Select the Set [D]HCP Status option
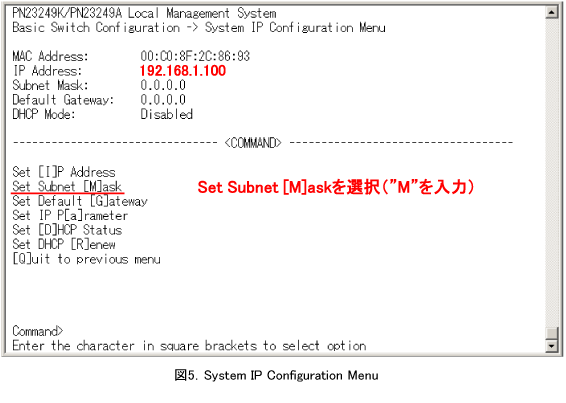 point(67,230)
